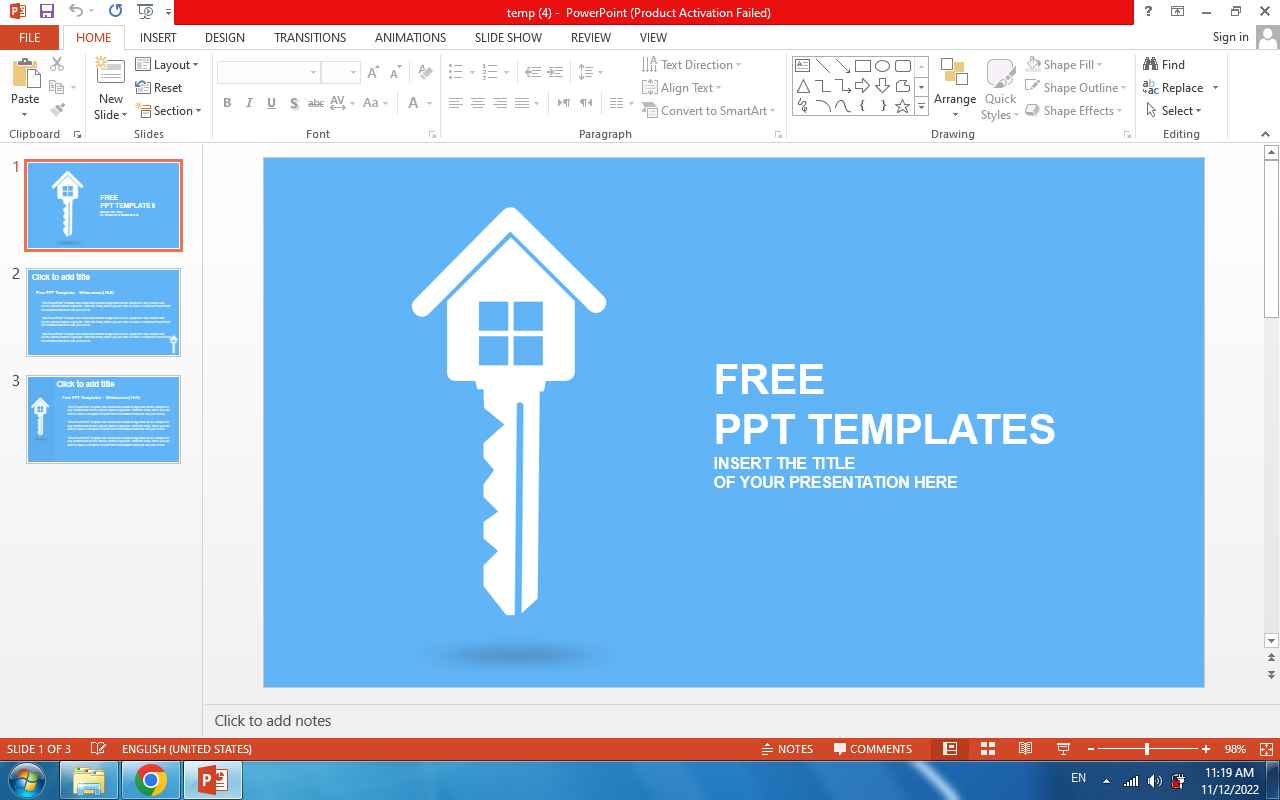Click the Paste clipboard icon
The width and height of the screenshot is (1280, 800).
point(25,74)
